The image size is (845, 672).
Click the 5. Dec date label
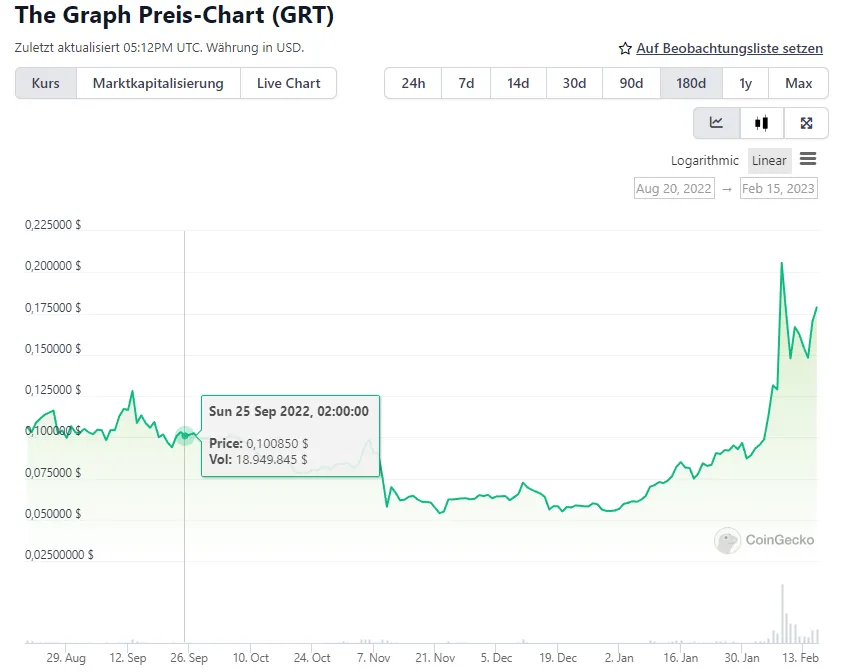(x=496, y=658)
